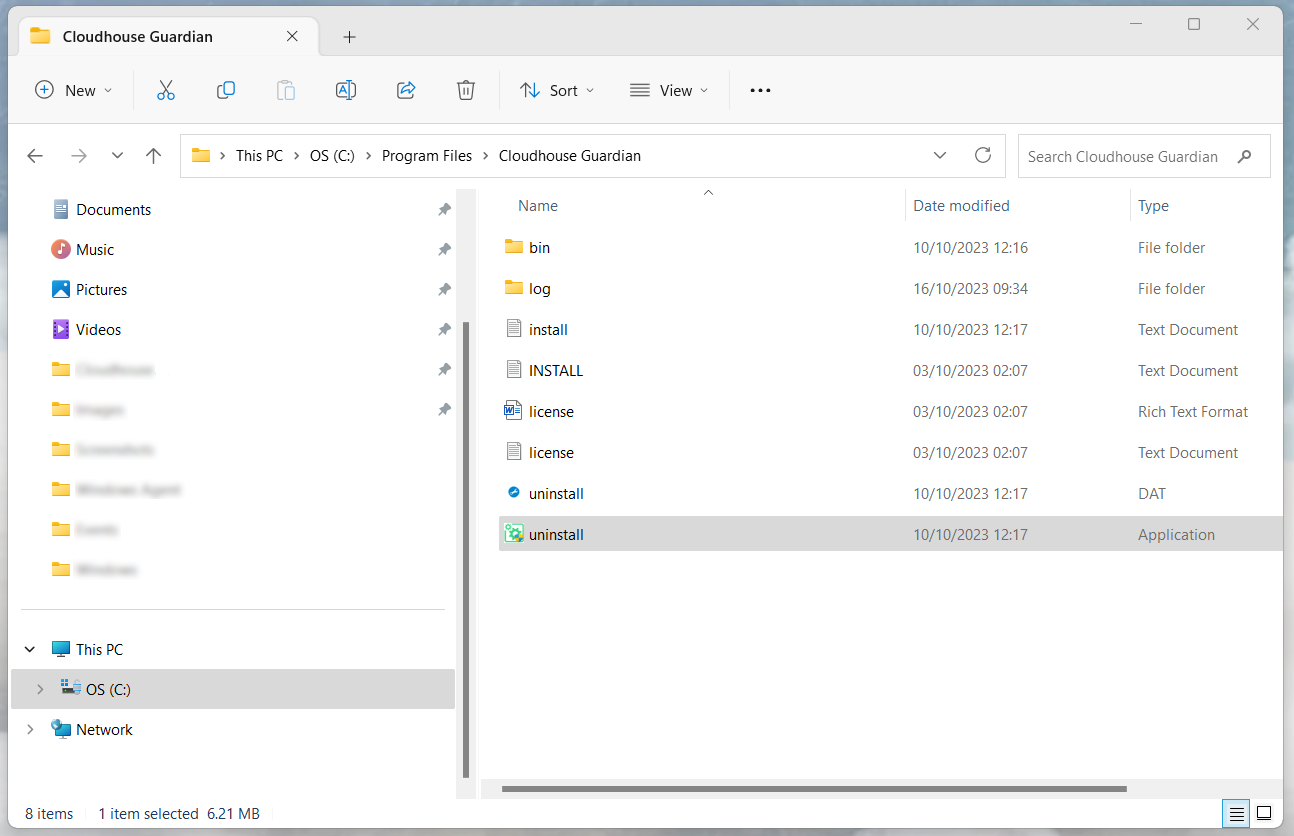Switch to details view toggle
Viewport: 1294px width, 836px height.
click(1236, 813)
